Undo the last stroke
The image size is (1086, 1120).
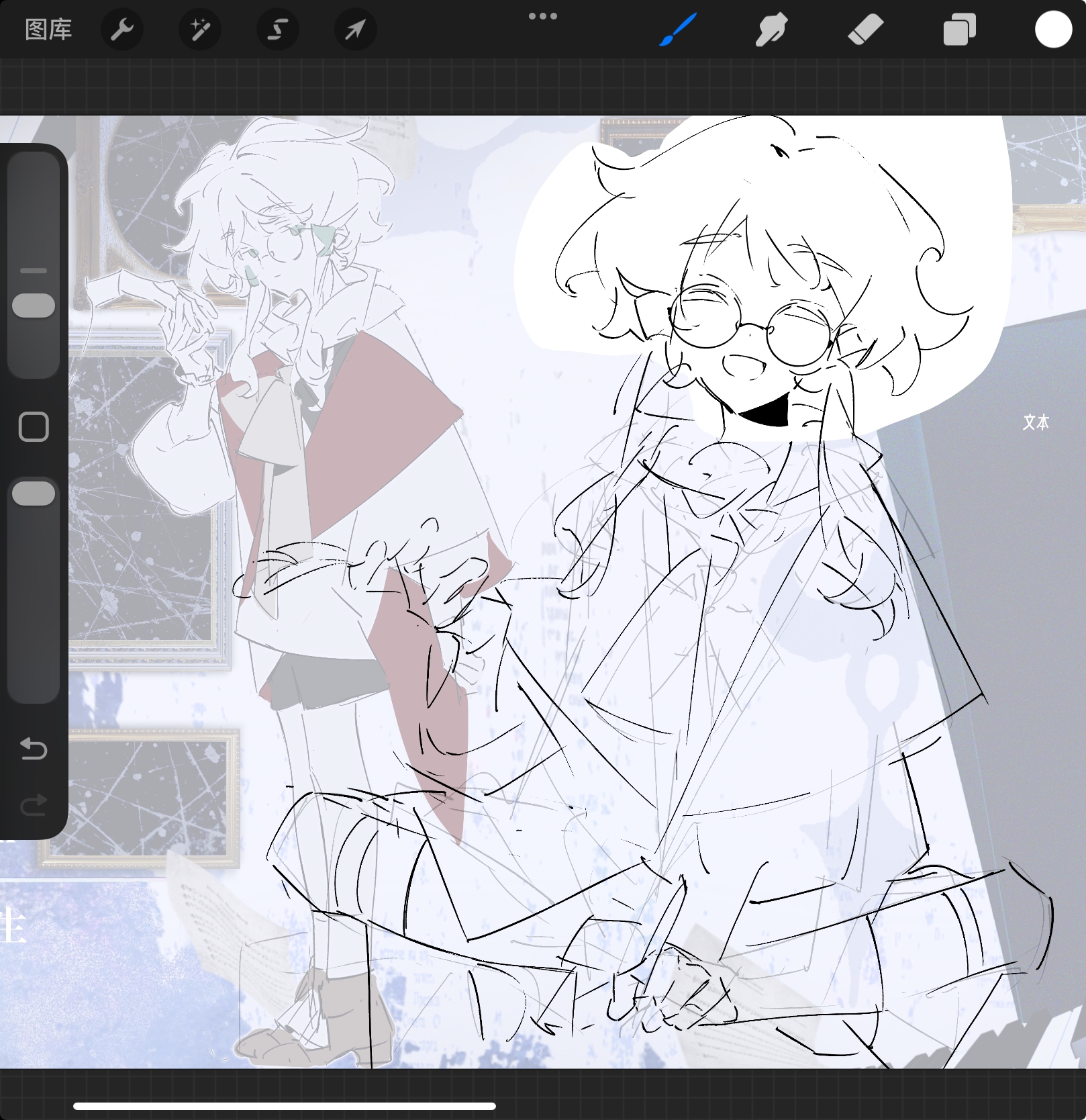(x=34, y=748)
